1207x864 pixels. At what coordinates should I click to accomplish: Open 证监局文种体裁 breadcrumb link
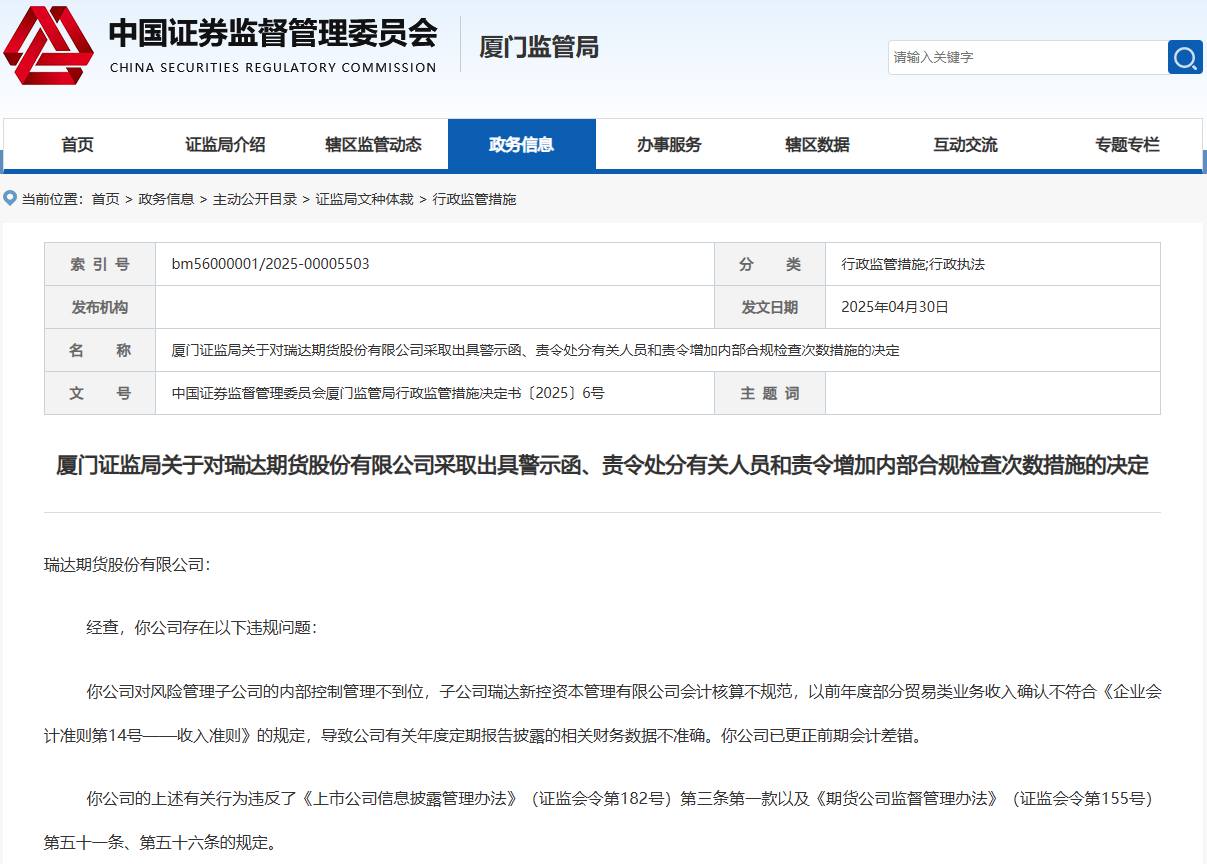[x=364, y=199]
